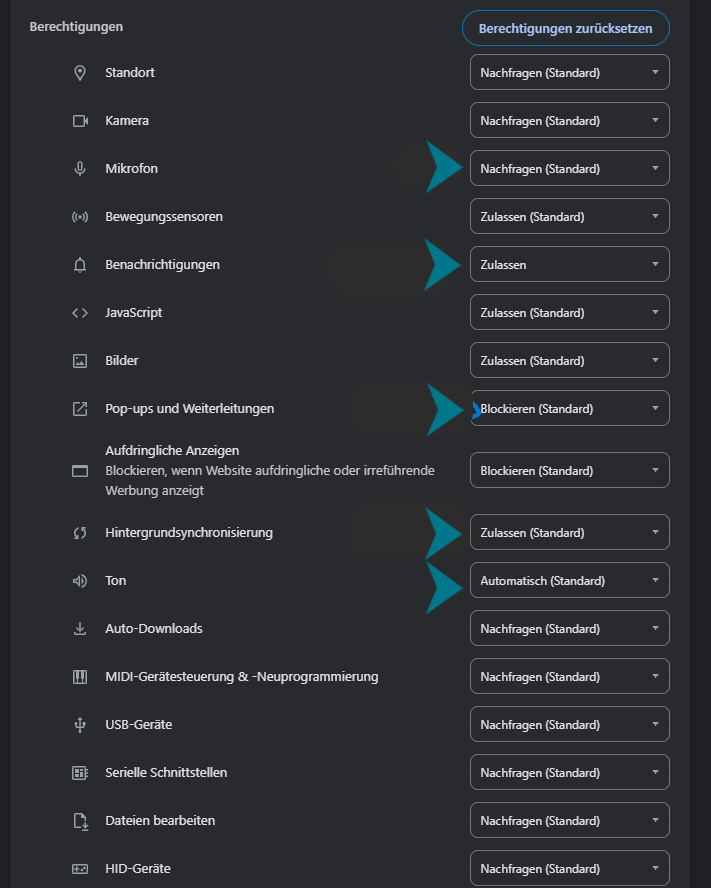Viewport: 711px width, 888px height.
Task: Open the HID-Geräte permission dropdown
Action: 569,868
